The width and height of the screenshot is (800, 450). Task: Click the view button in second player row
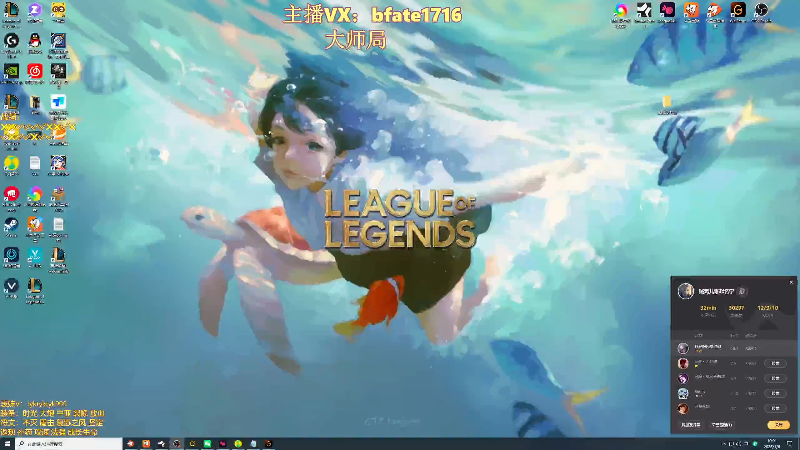(775, 363)
